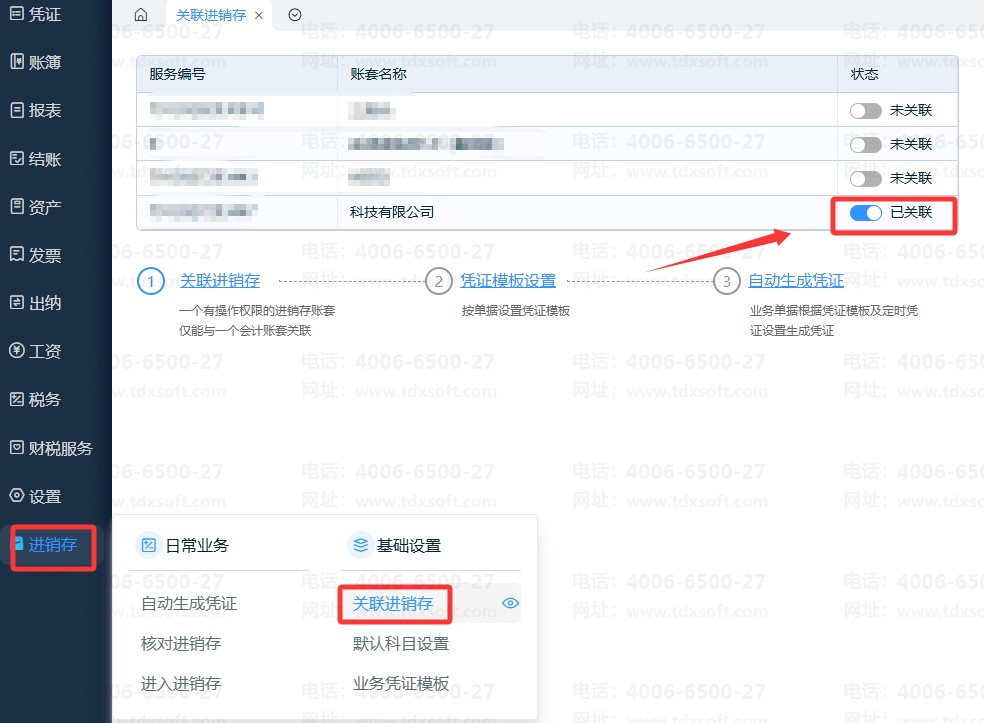
Task: Choose 核对进销存 from 日常业务 menu
Action: 181,644
